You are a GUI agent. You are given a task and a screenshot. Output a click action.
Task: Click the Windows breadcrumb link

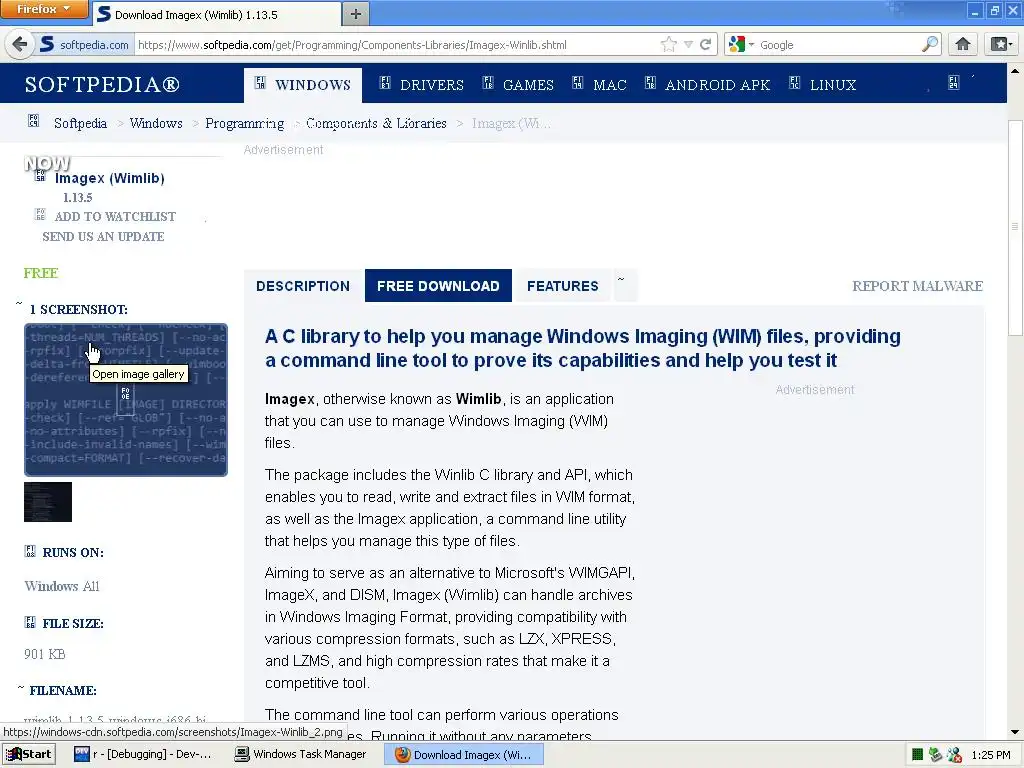tap(156, 123)
